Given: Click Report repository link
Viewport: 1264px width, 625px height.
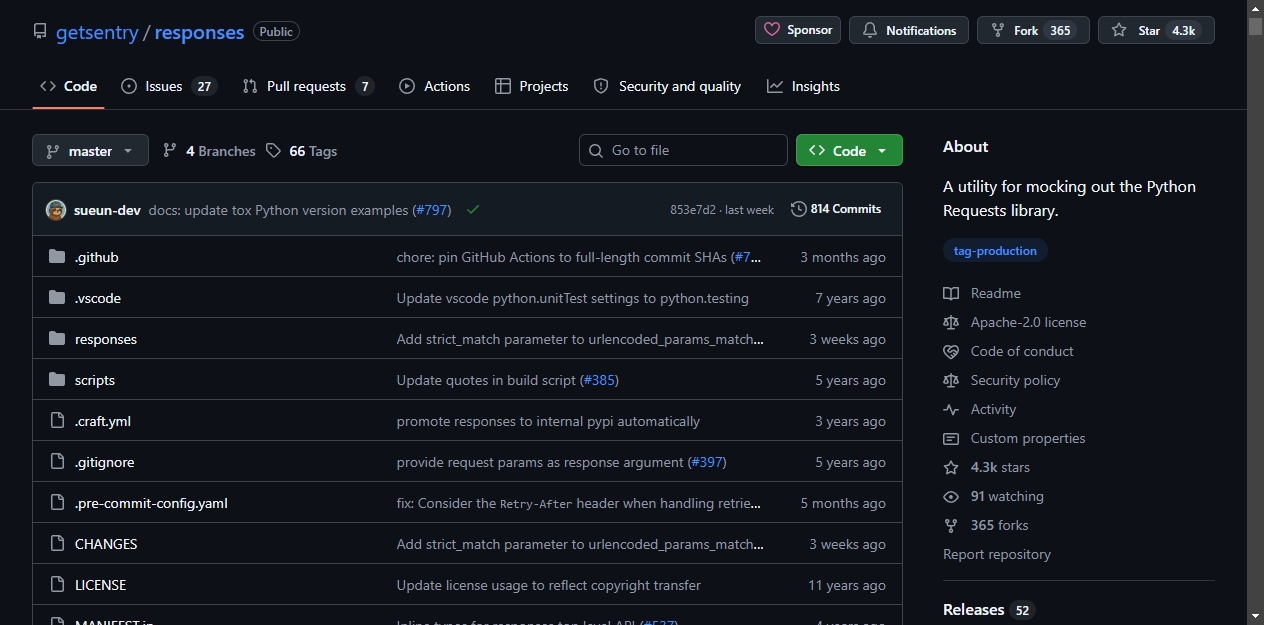Looking at the screenshot, I should [997, 554].
